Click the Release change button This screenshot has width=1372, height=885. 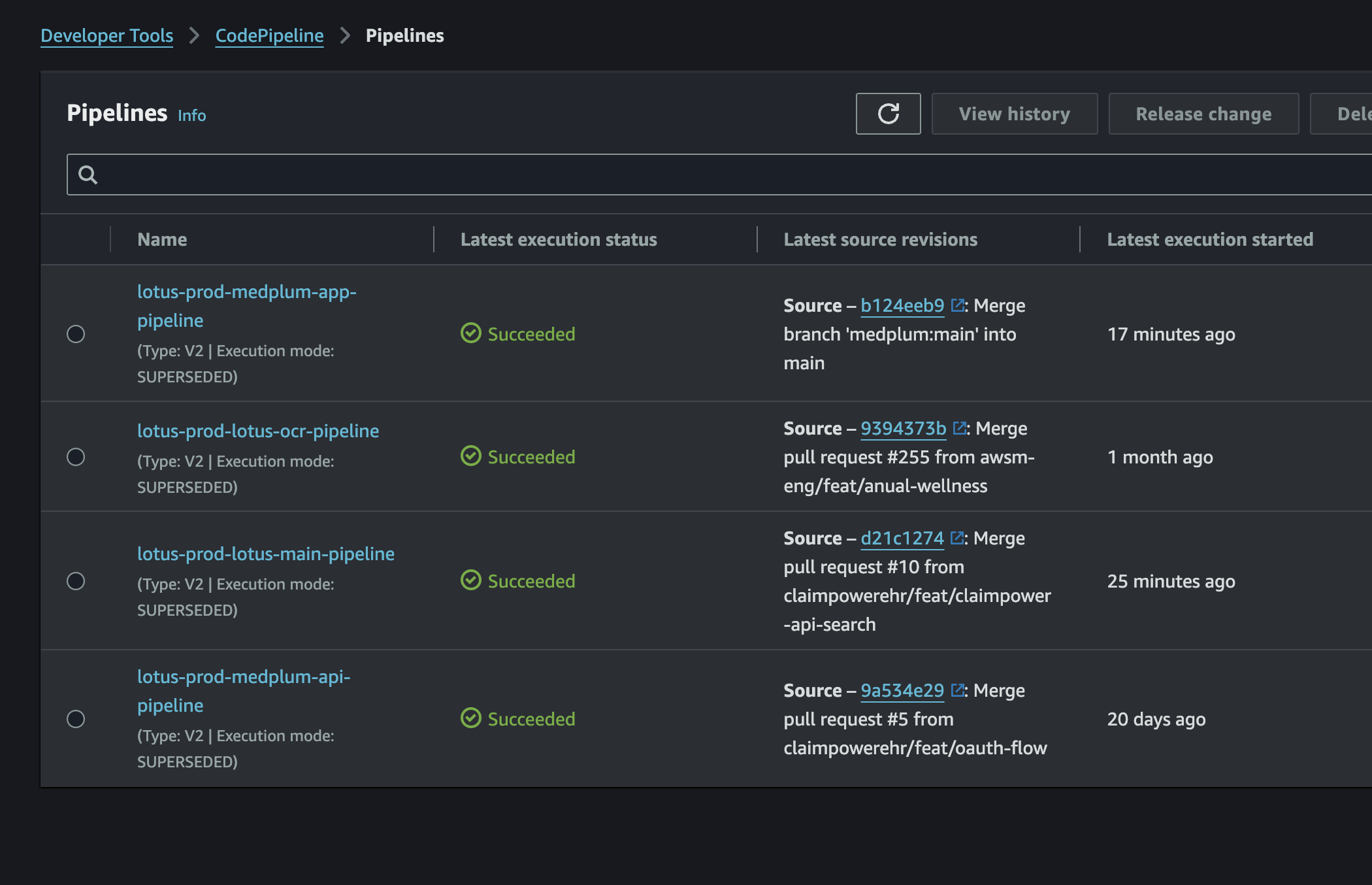(1203, 114)
